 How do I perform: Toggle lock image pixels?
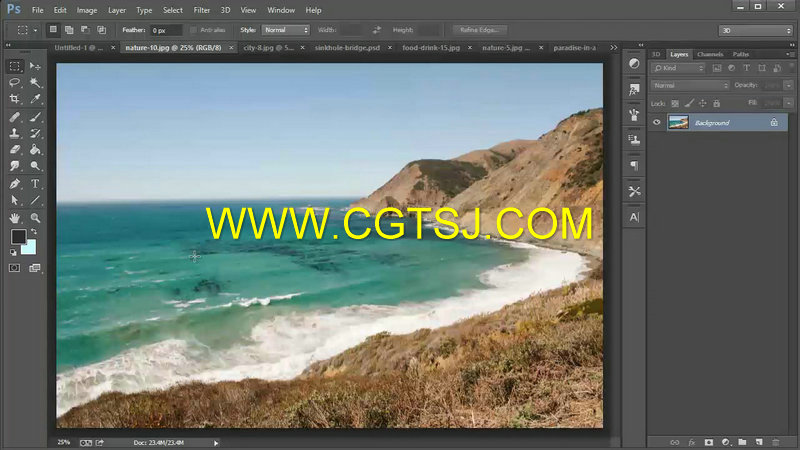[689, 104]
